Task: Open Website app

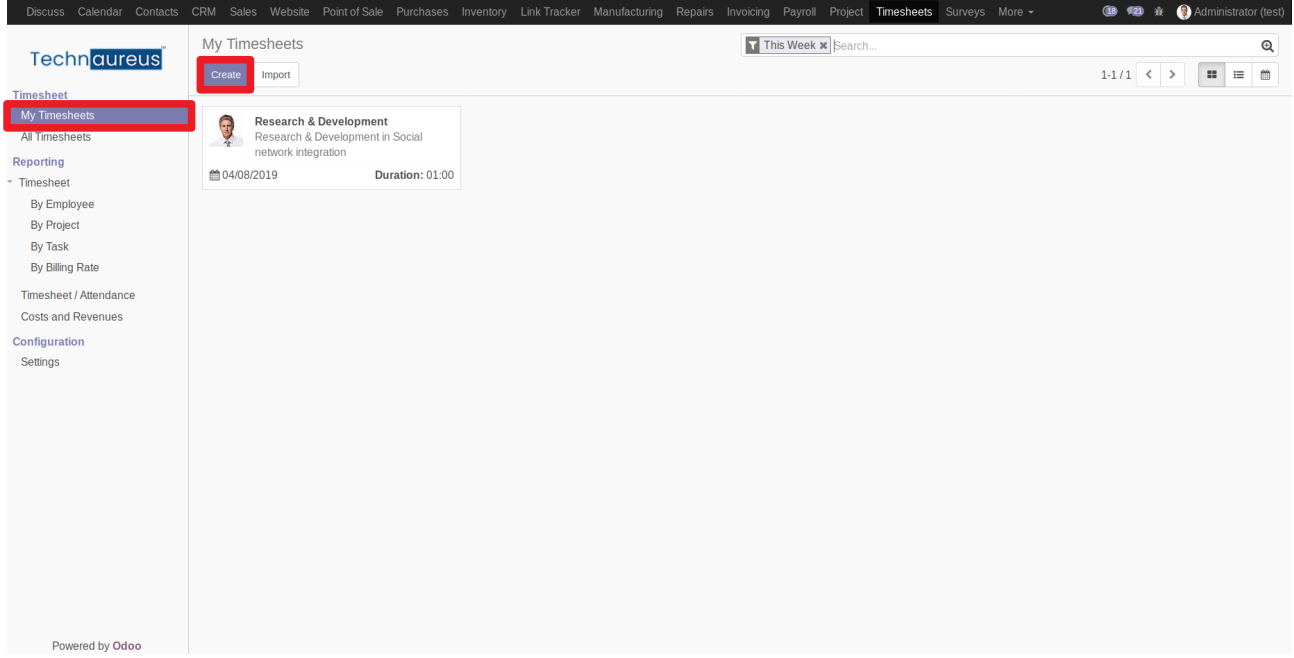Action: coord(289,12)
